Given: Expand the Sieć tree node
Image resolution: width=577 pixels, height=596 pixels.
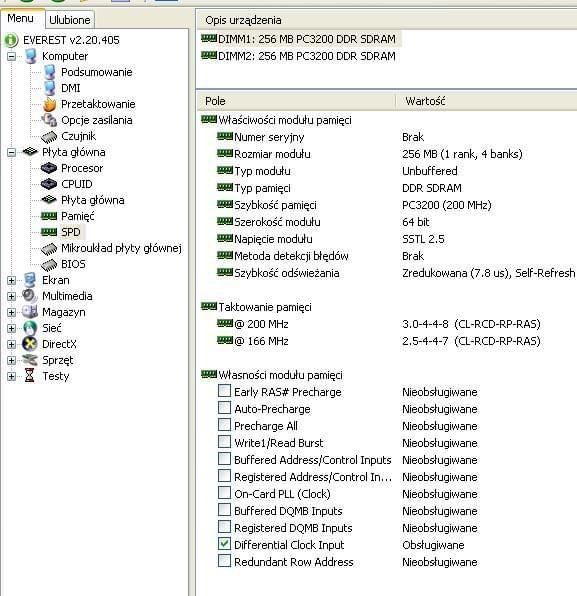Looking at the screenshot, I should (x=11, y=328).
